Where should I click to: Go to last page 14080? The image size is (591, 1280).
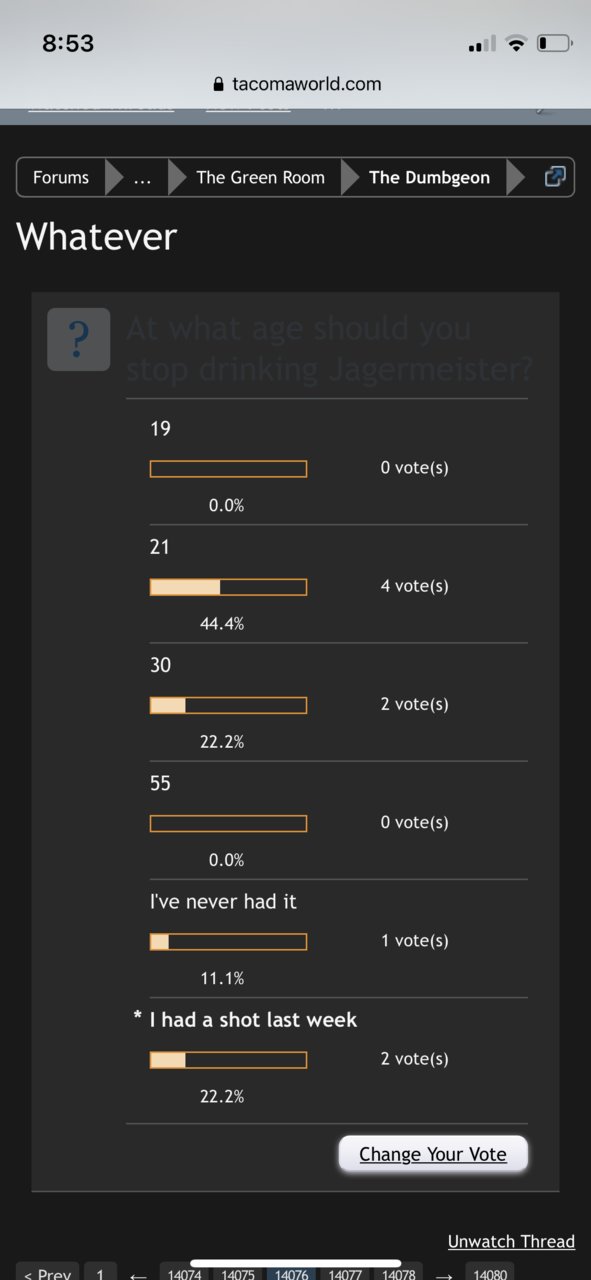[x=490, y=1274]
